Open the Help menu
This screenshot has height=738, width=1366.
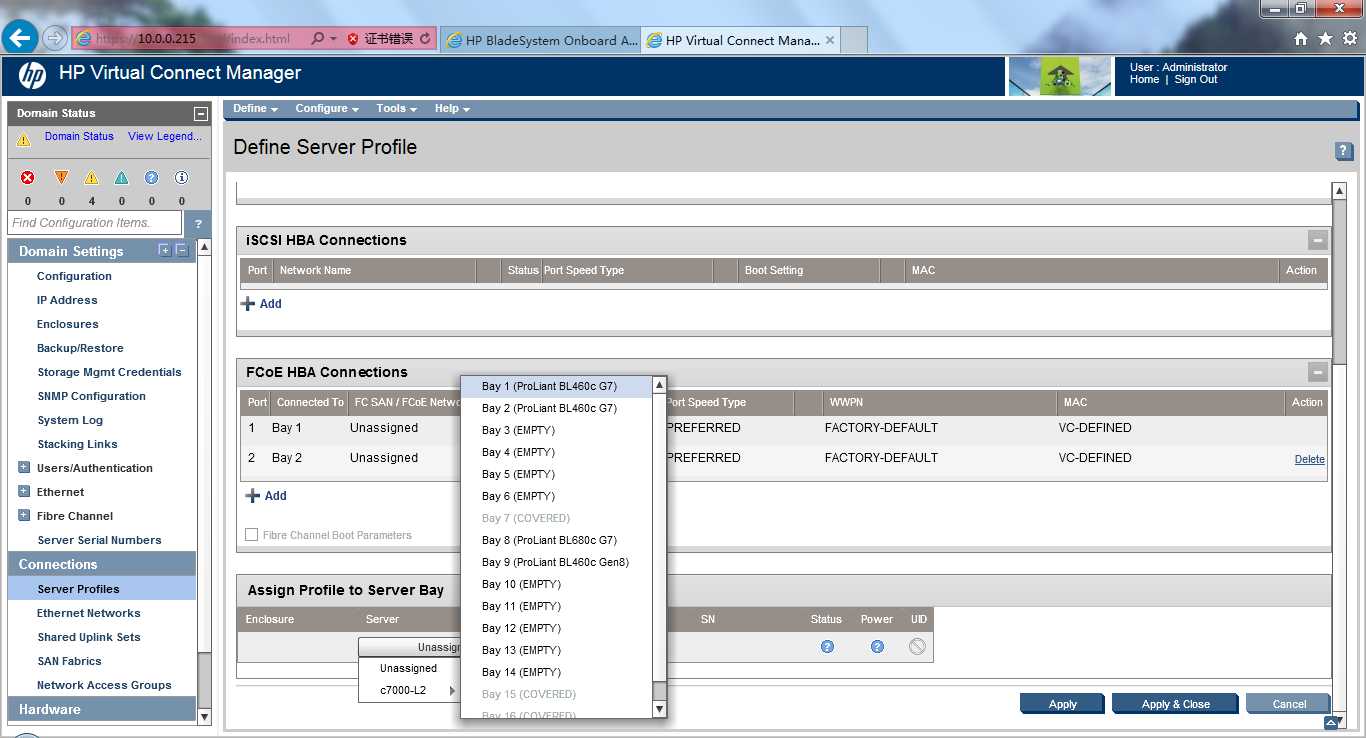pyautogui.click(x=452, y=108)
